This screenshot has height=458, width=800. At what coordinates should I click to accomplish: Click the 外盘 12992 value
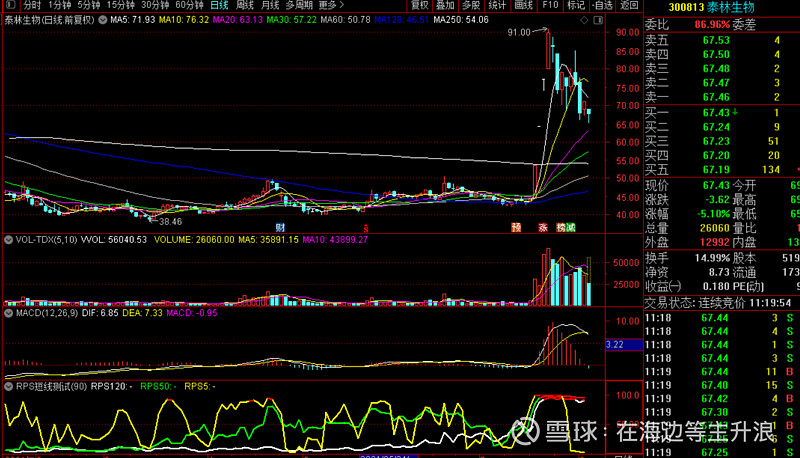pos(714,242)
